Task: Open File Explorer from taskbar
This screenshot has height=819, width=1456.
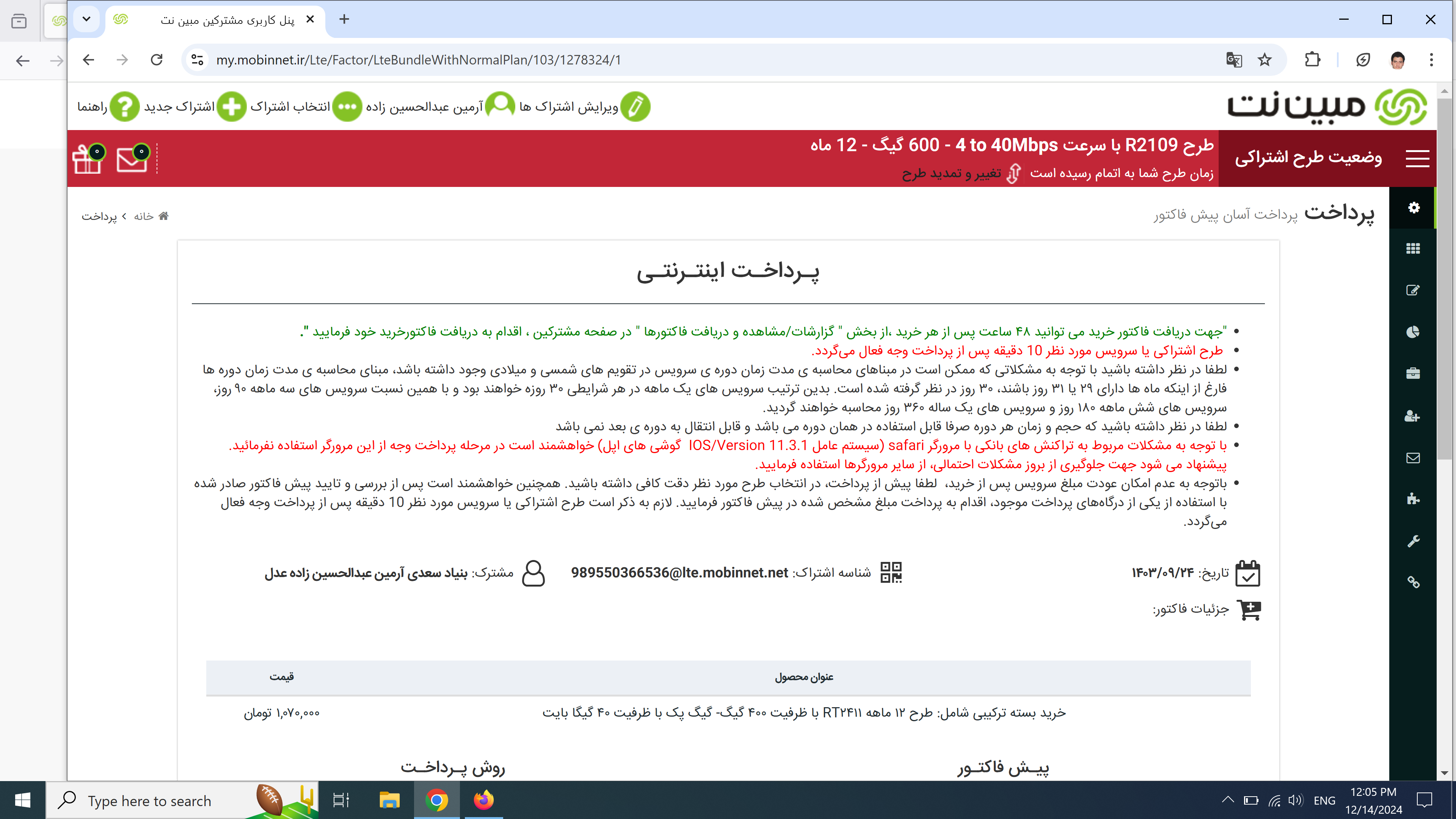Action: [389, 800]
